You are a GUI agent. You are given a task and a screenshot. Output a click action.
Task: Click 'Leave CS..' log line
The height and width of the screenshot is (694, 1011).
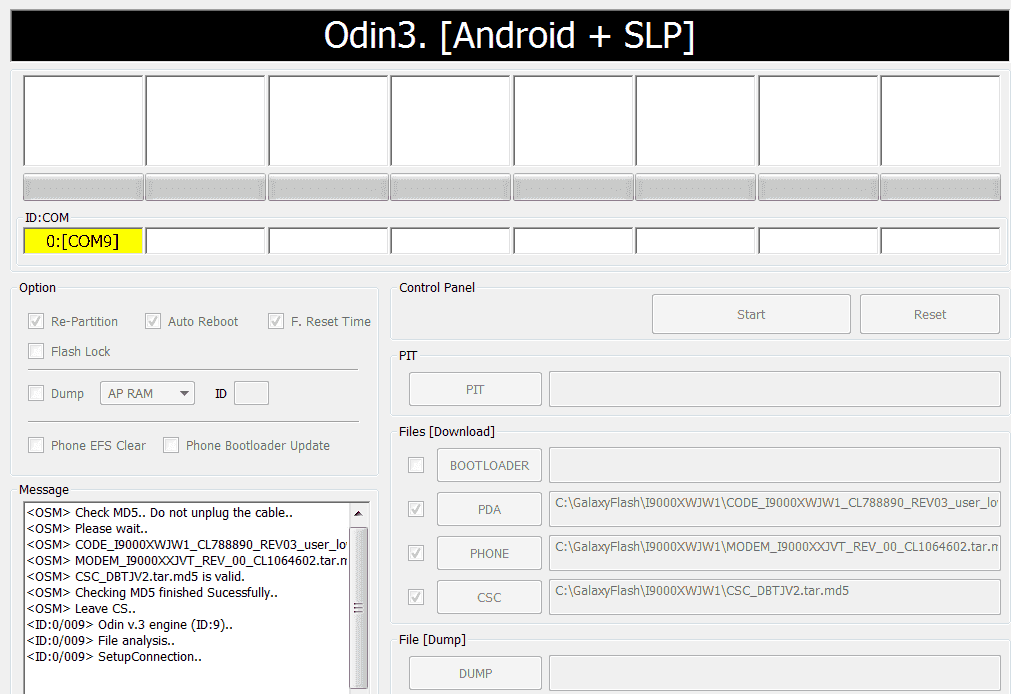(81, 609)
